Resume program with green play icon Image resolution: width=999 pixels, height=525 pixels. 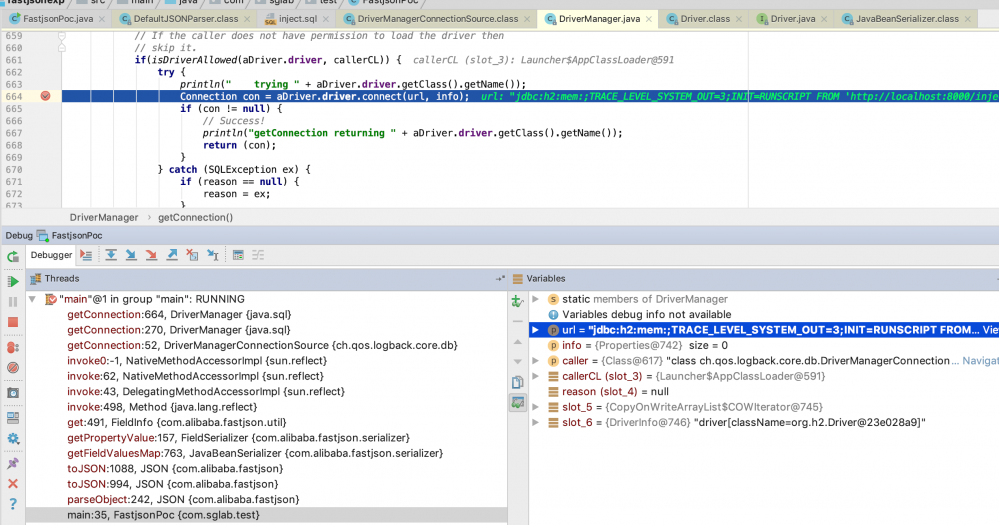[13, 282]
